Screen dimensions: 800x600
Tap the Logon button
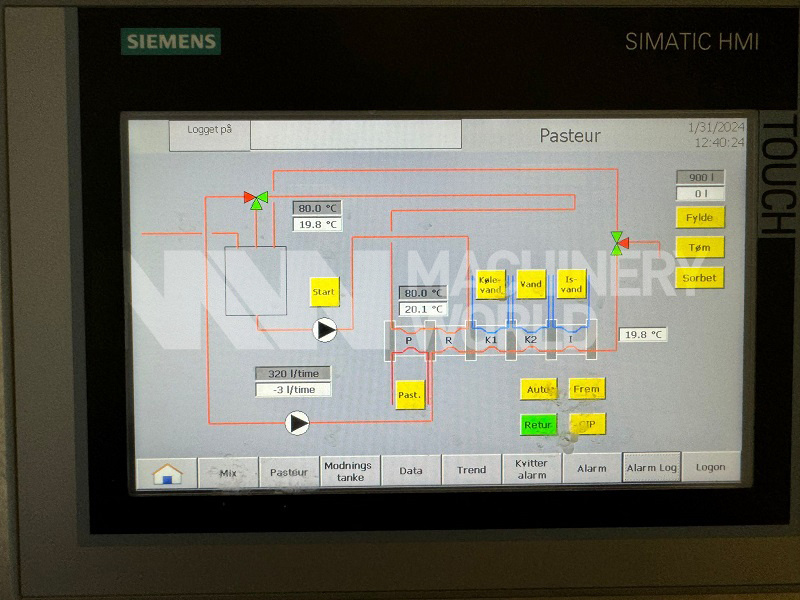pos(711,467)
